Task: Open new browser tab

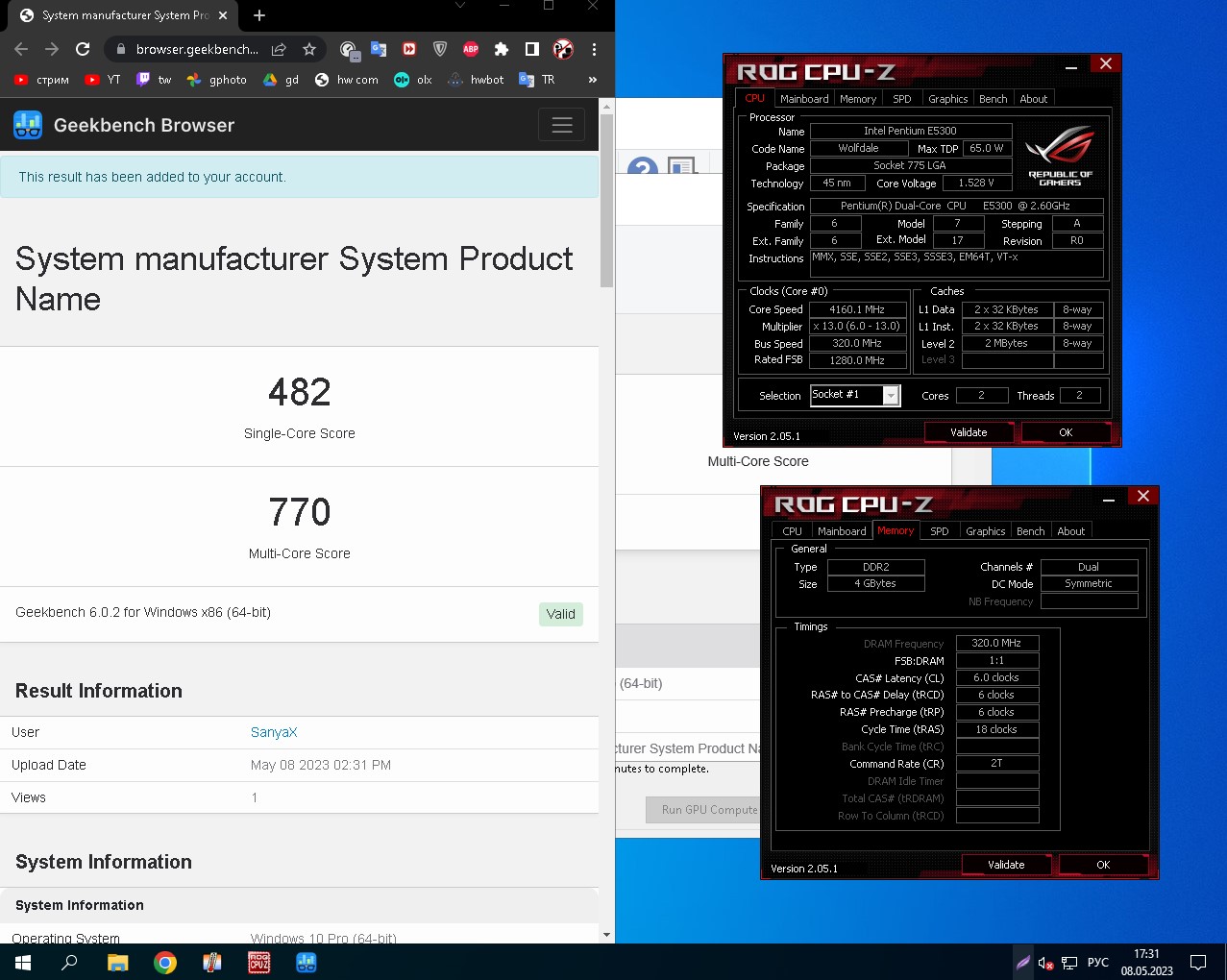Action: pyautogui.click(x=259, y=15)
